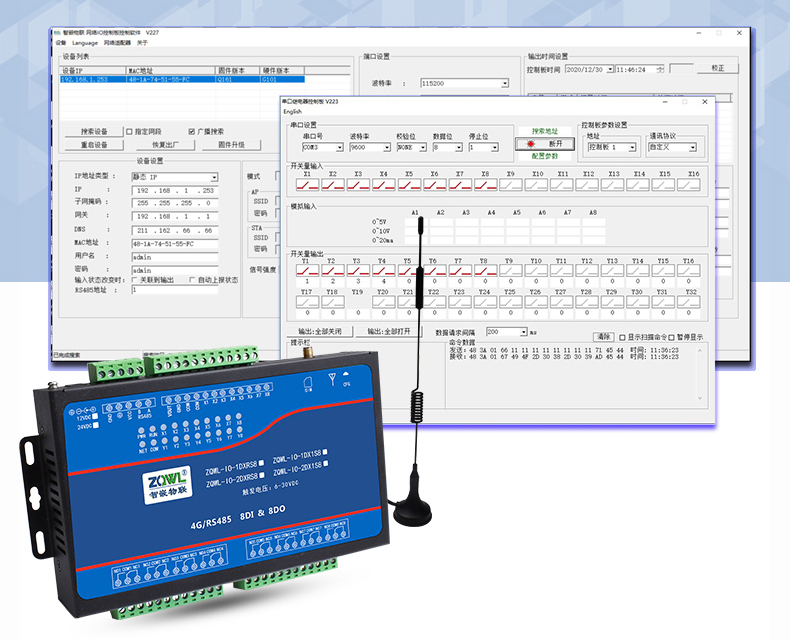Toggle the Y3 relay output switch
790x640 pixels.
356,271
